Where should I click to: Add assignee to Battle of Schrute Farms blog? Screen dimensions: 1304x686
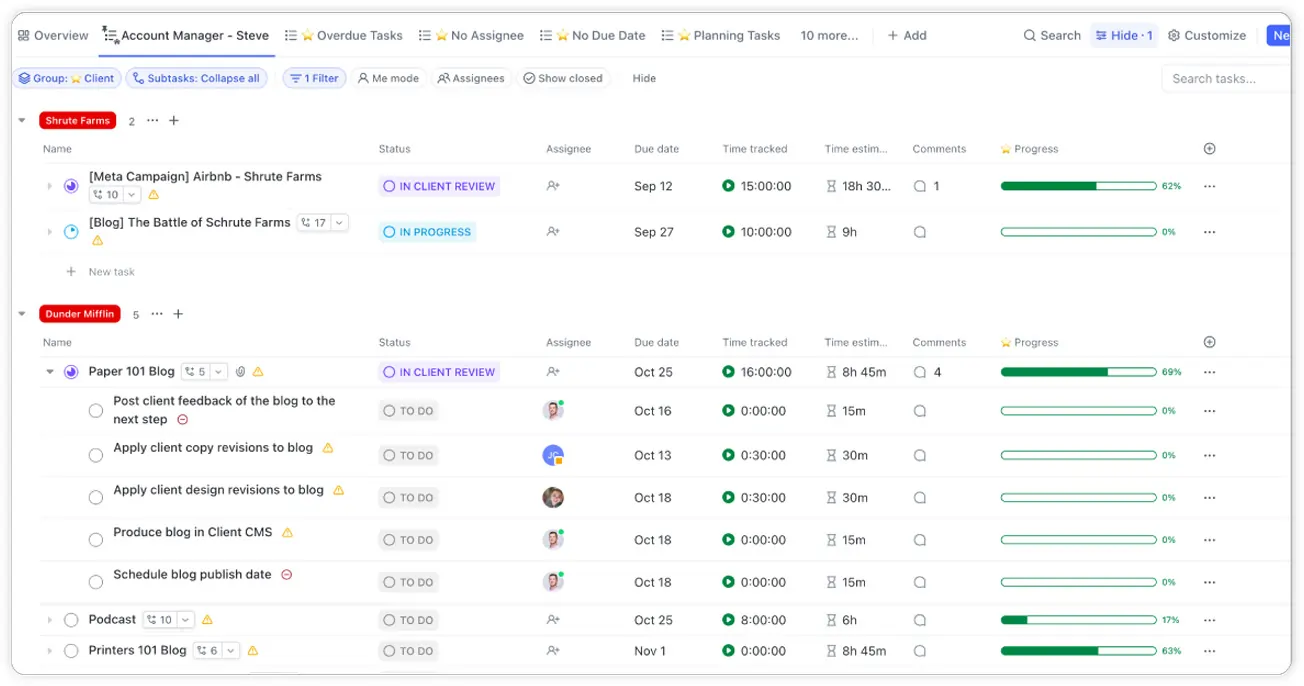[x=553, y=232]
